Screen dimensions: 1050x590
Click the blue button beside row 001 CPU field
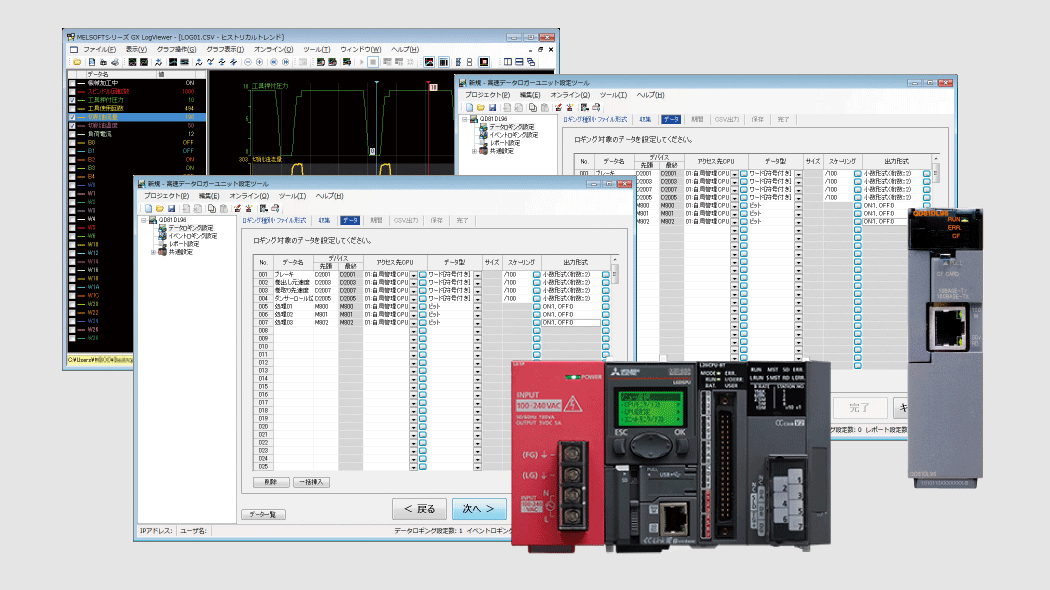[x=422, y=273]
